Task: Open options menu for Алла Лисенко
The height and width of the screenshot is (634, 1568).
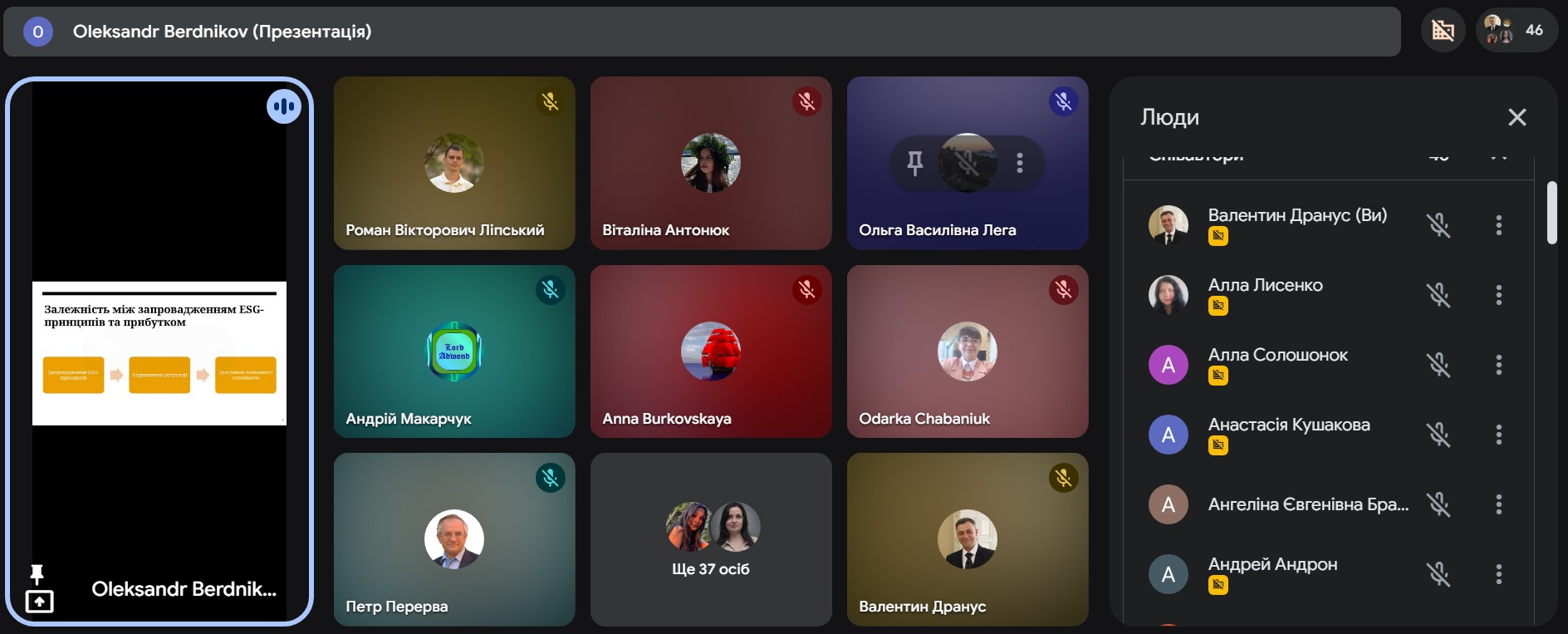Action: point(1499,295)
